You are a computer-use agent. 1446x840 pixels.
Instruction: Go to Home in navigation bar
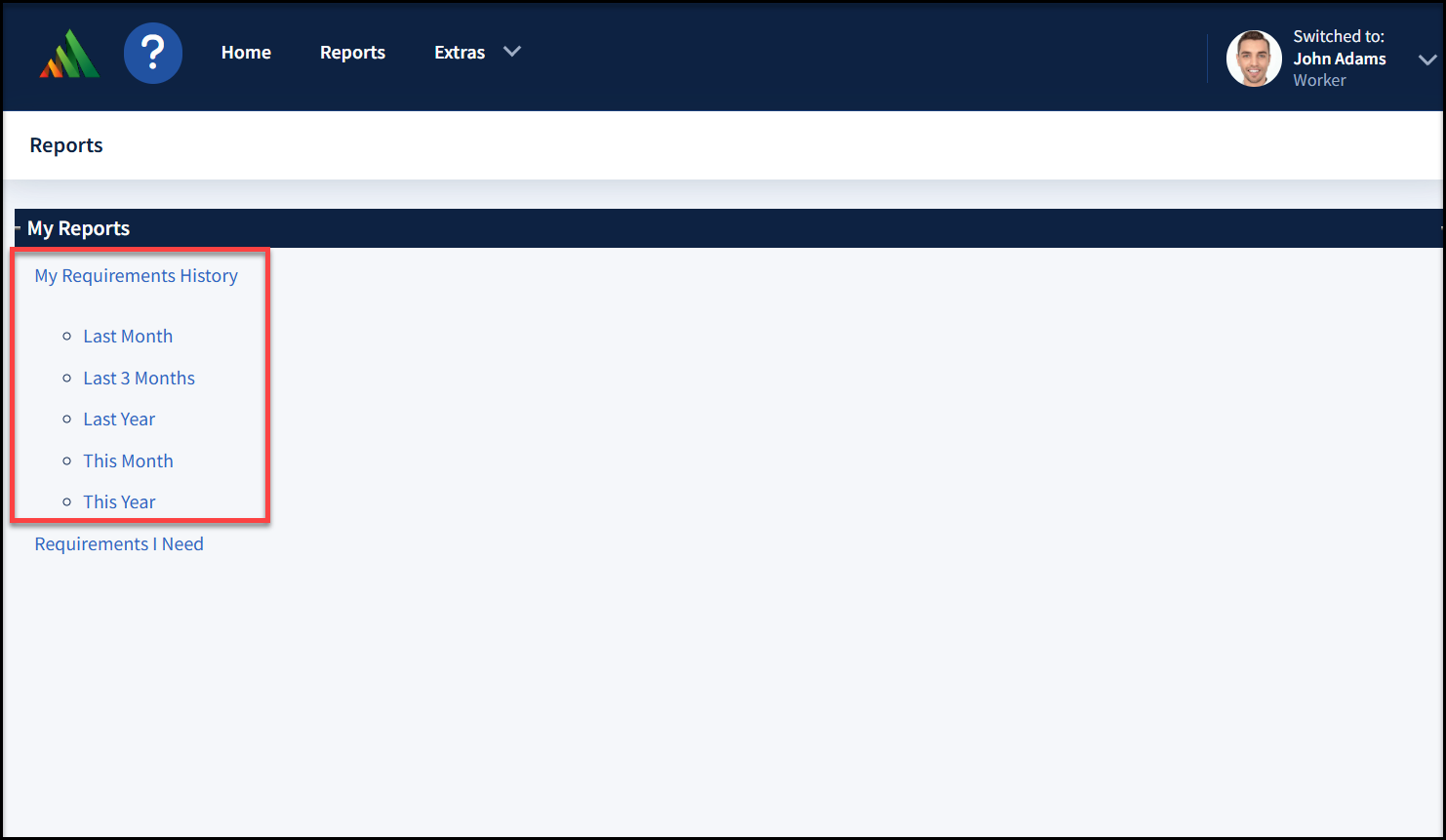(246, 53)
